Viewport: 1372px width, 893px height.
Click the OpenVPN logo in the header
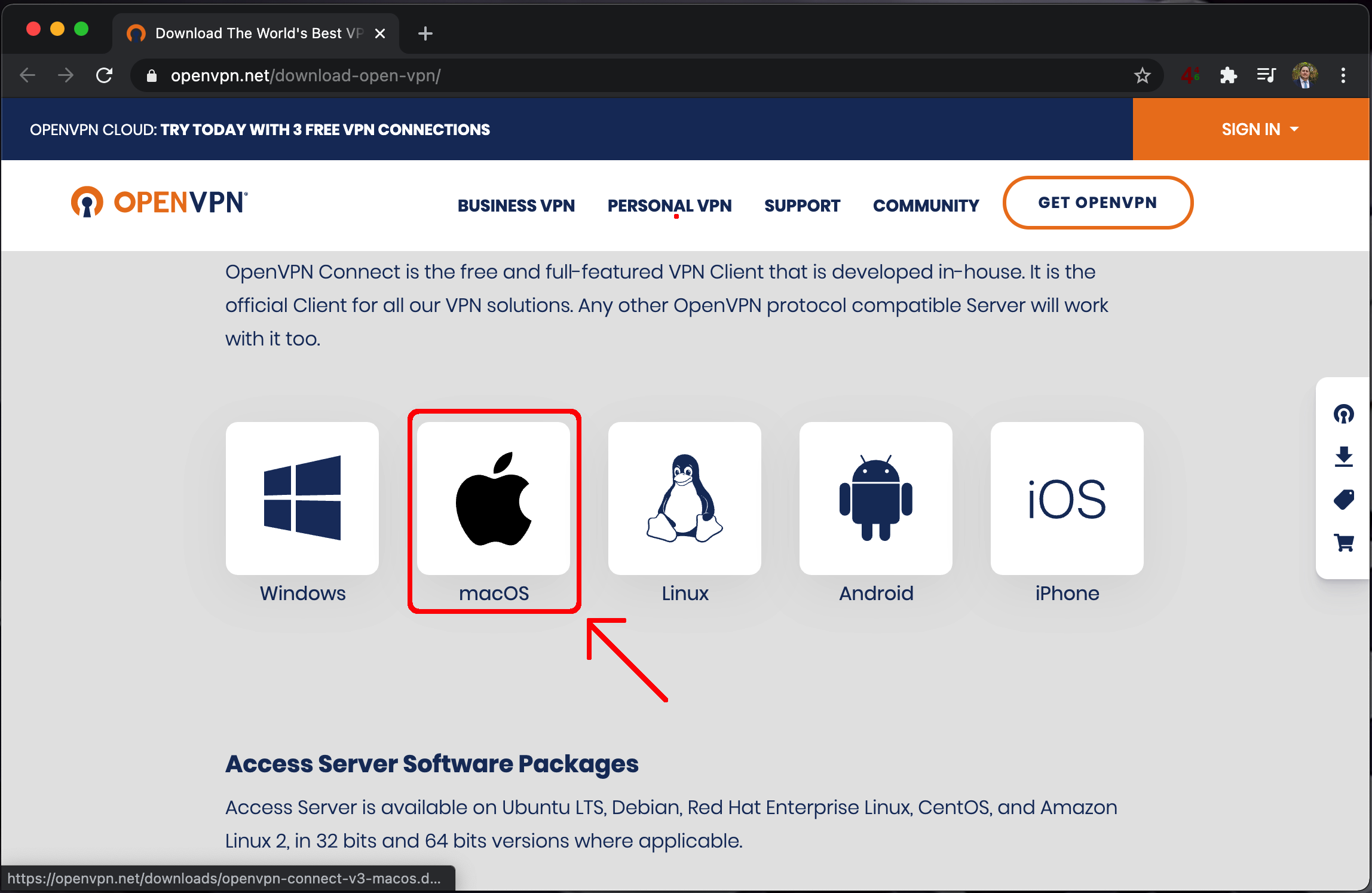pos(159,202)
